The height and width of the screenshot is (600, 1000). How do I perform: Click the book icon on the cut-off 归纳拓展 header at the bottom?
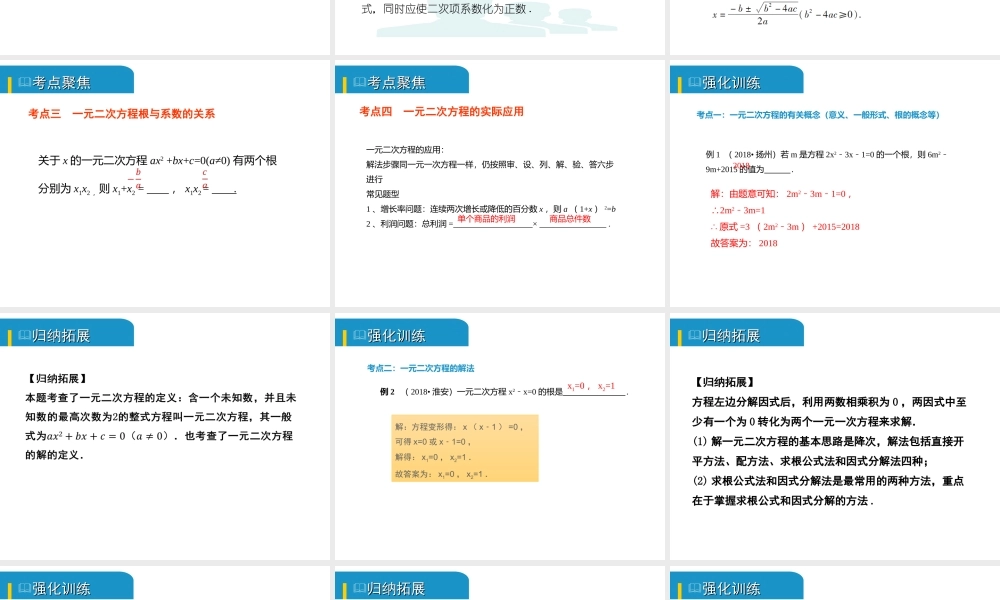click(359, 588)
